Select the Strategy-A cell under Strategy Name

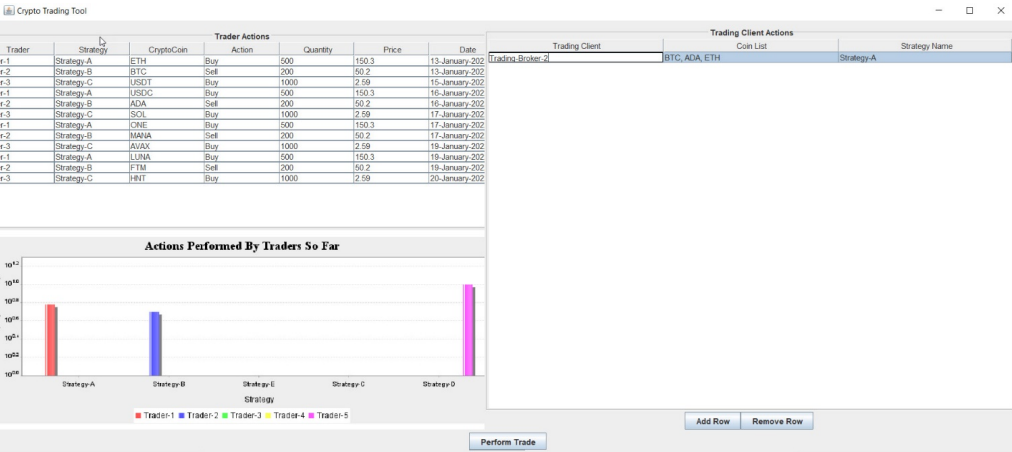tap(924, 58)
